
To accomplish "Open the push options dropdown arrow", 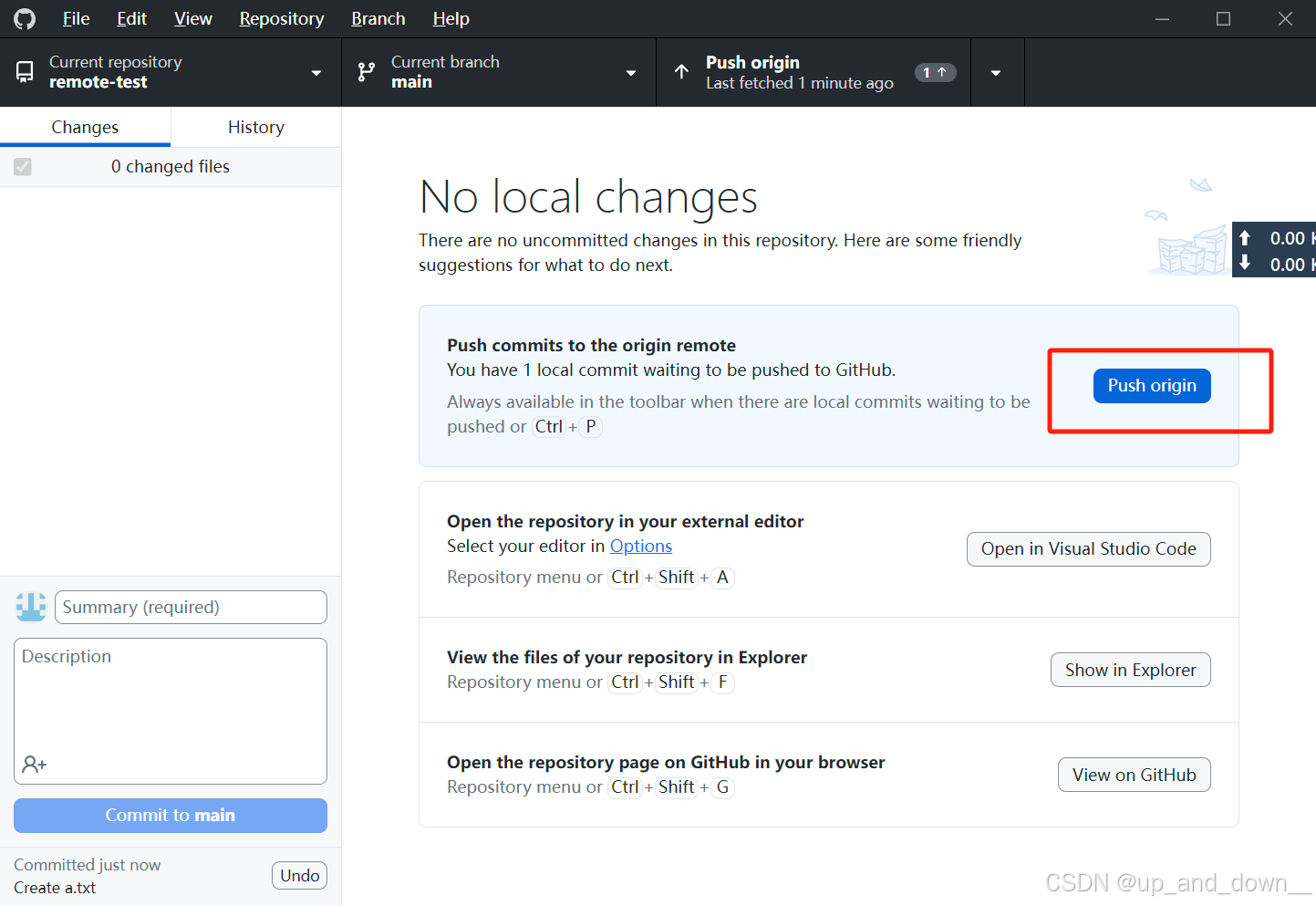I will pos(997,72).
